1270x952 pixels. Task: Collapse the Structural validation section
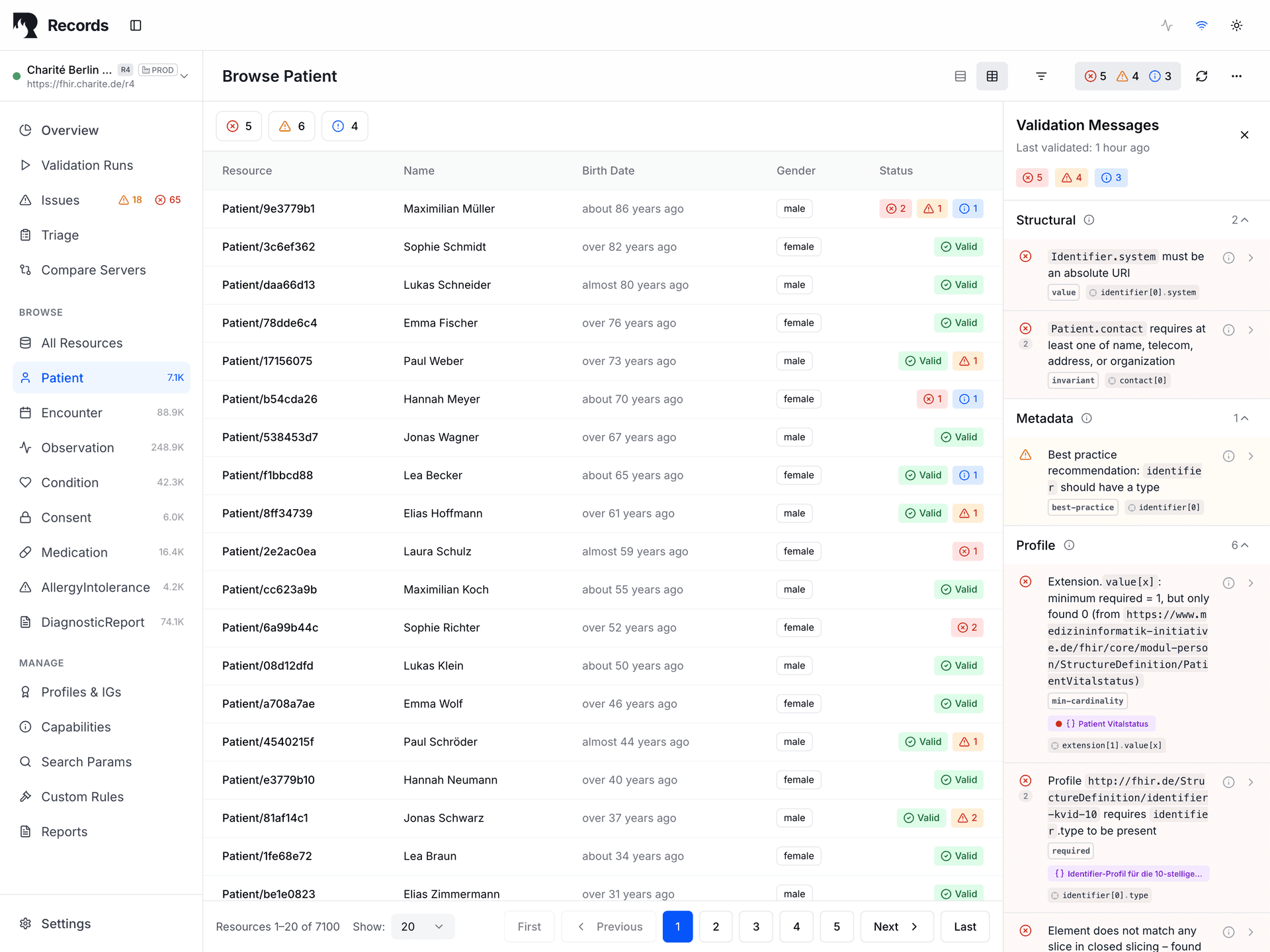[x=1244, y=219]
